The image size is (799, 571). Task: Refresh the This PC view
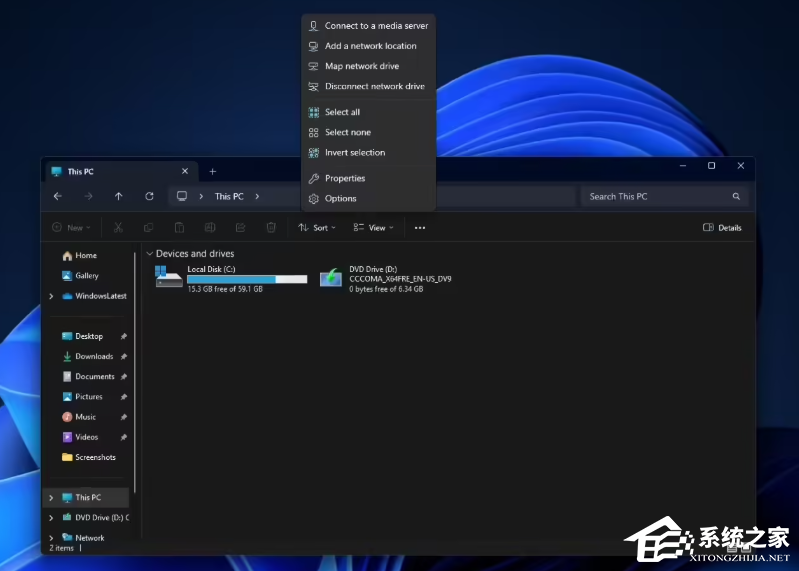(149, 196)
